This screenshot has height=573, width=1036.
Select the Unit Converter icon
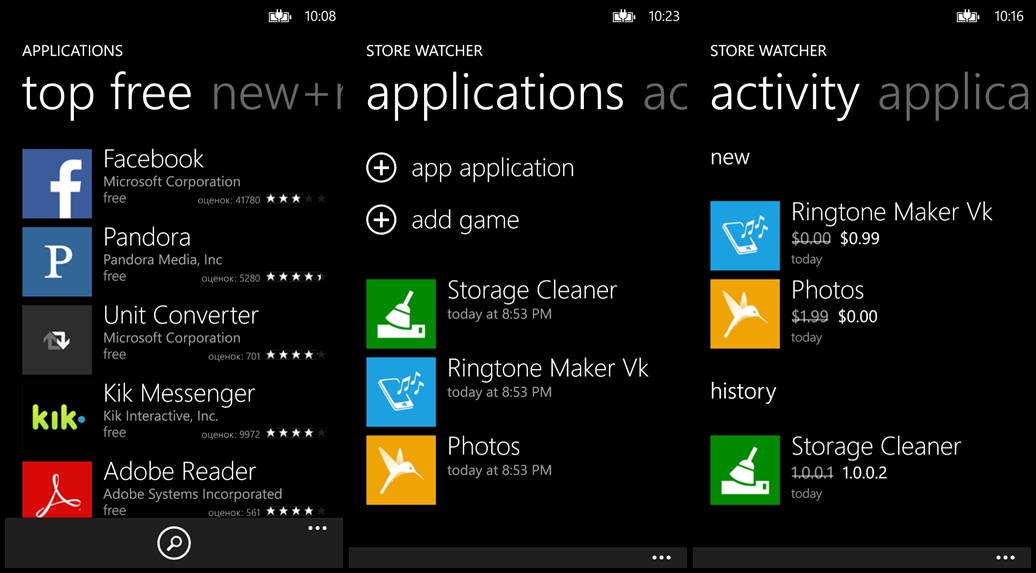(57, 340)
